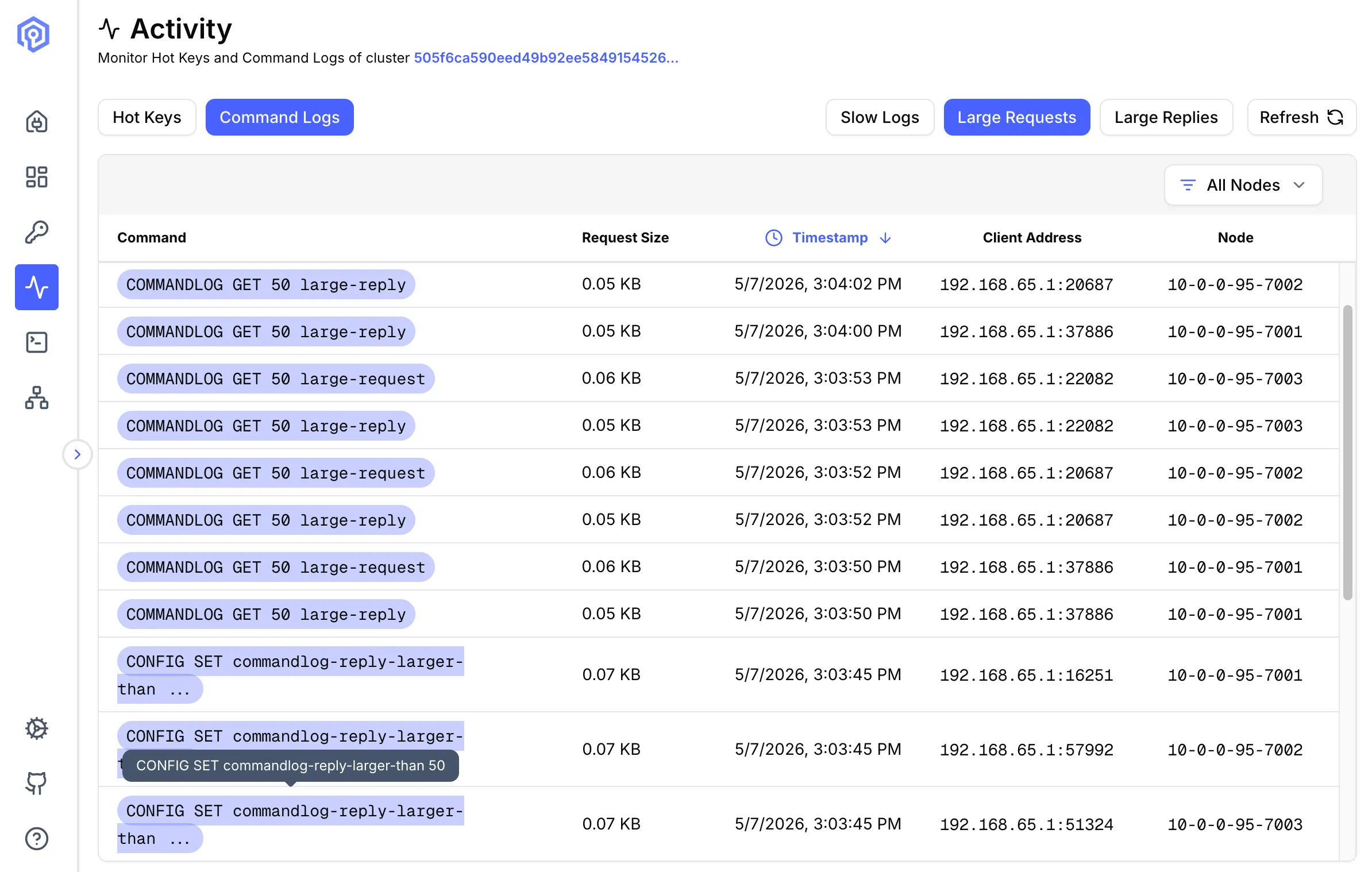The height and width of the screenshot is (872, 1372).
Task: Click the clock icon beside Timestamp
Action: click(774, 238)
